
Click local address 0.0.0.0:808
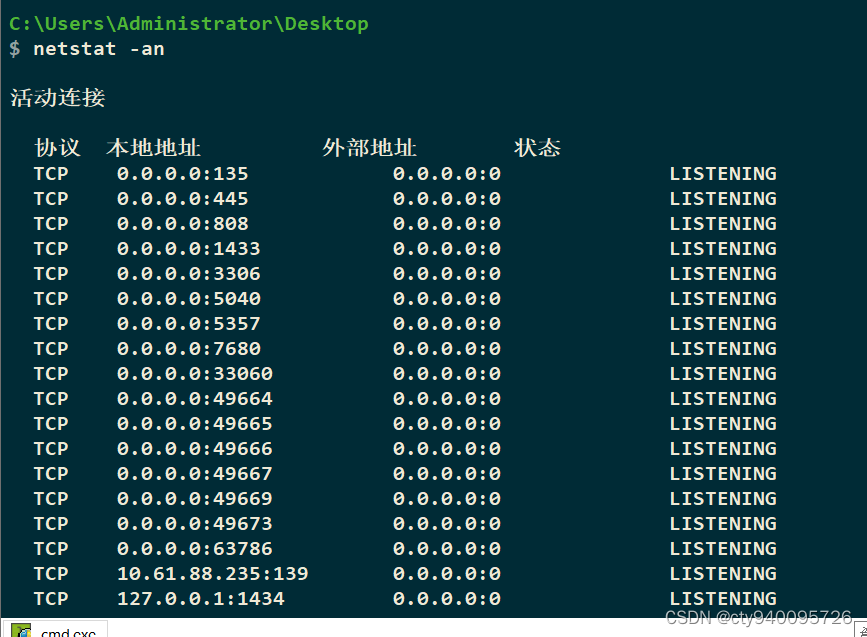[x=182, y=223]
